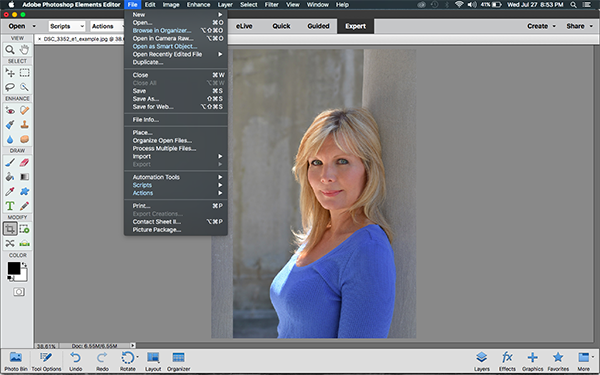Select the Type tool

pyautogui.click(x=10, y=206)
